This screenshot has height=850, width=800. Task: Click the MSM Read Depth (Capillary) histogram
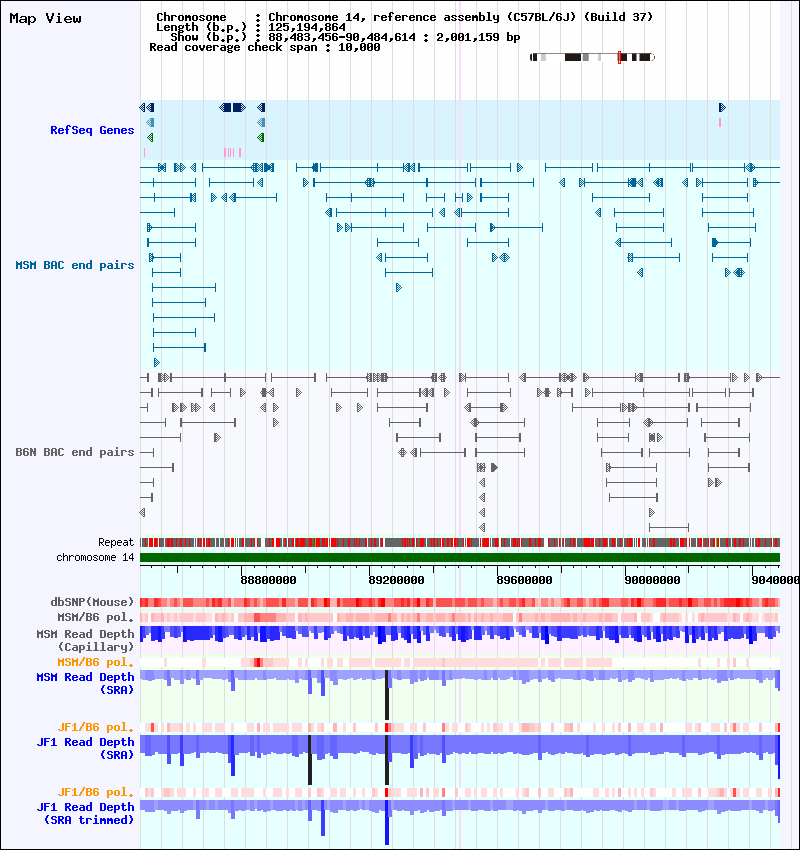coord(460,635)
